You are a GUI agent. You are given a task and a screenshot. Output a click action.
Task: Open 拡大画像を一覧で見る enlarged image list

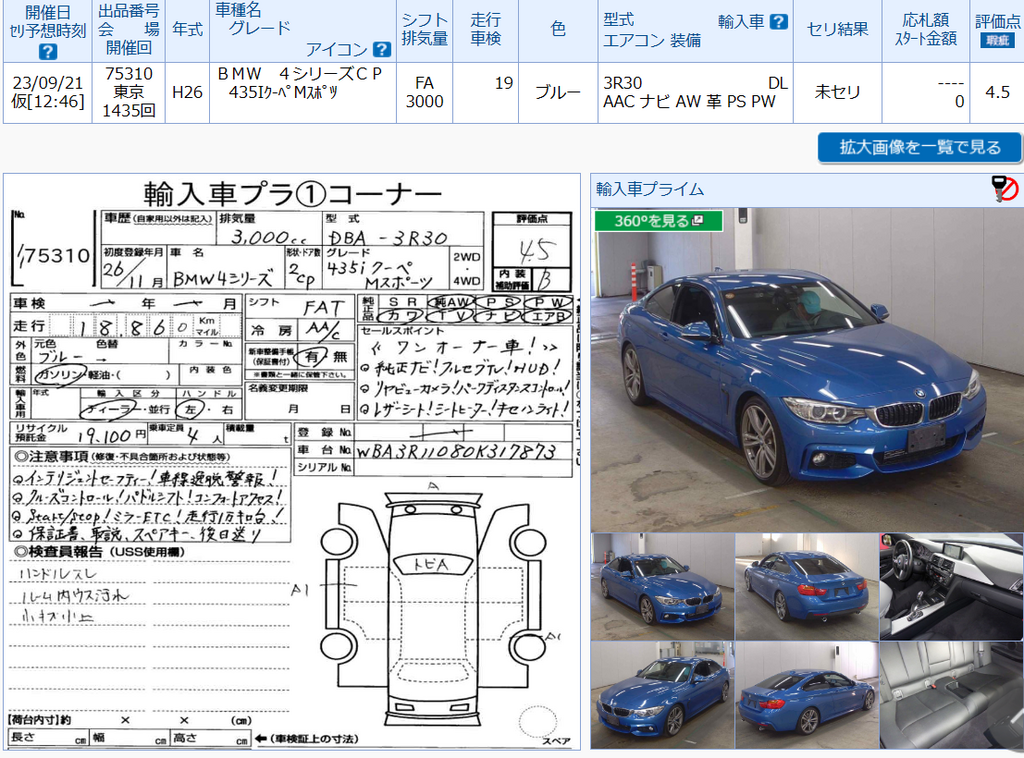tap(920, 148)
